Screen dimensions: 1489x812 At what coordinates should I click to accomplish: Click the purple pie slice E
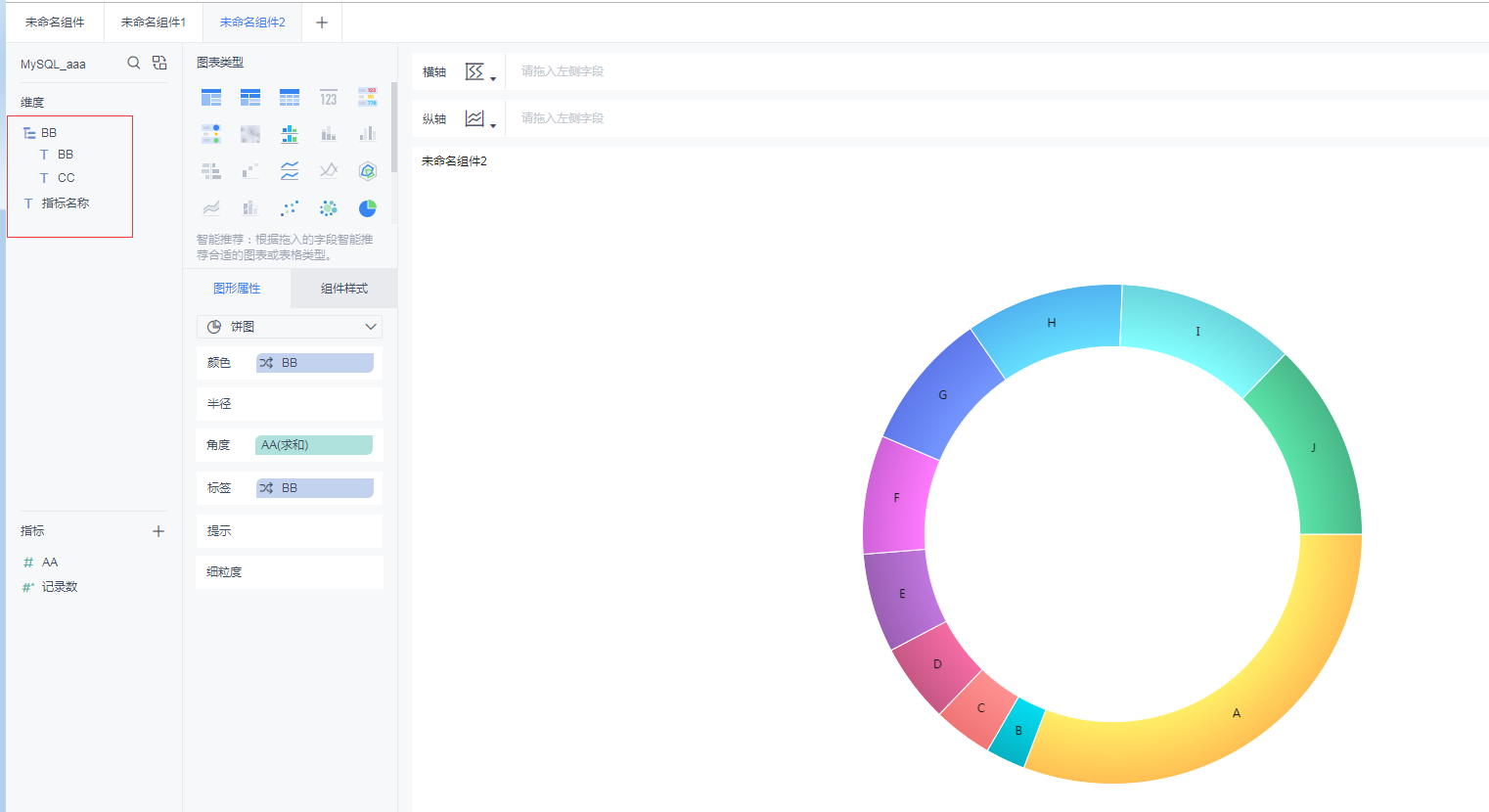tap(902, 594)
